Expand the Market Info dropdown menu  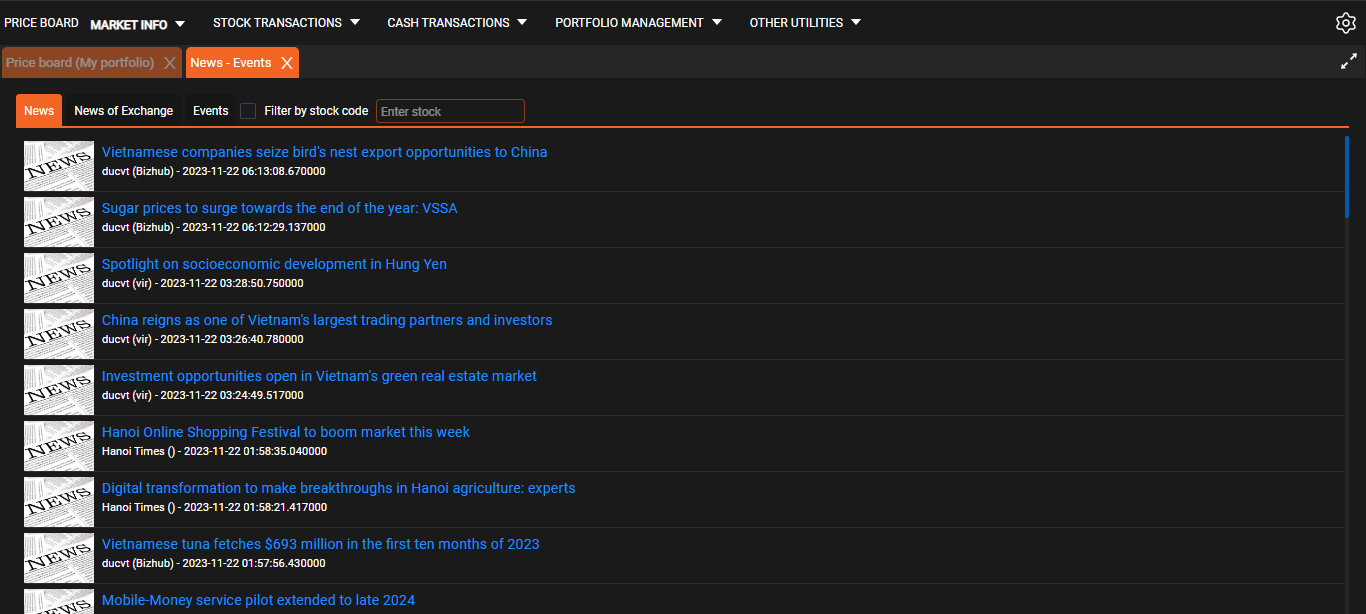(x=138, y=24)
